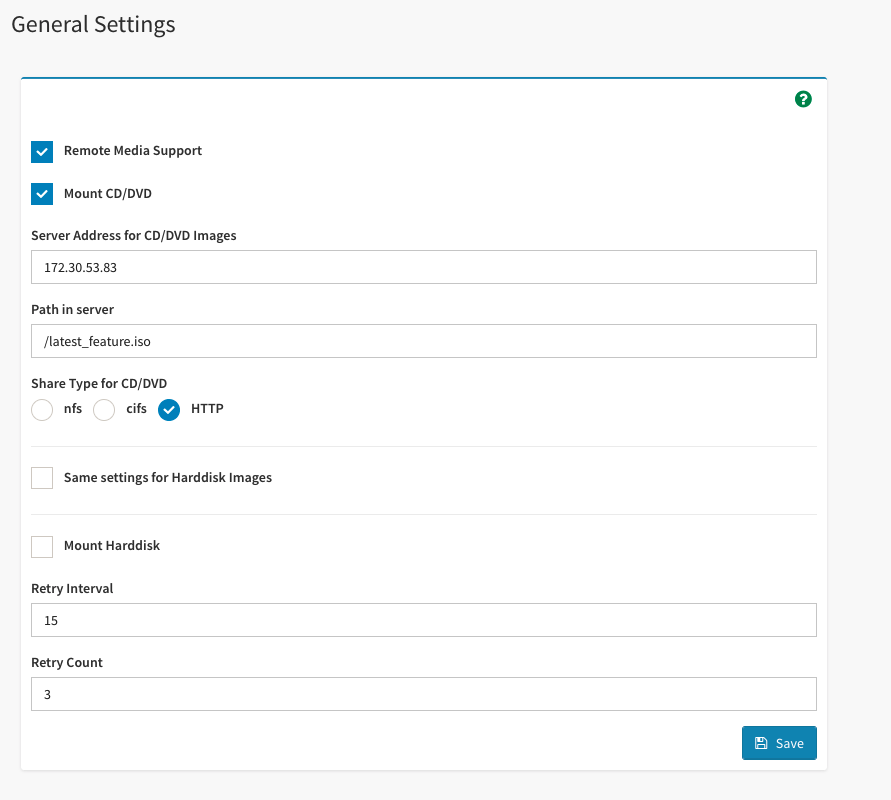Image resolution: width=891 pixels, height=800 pixels.
Task: Select the cifs share type radio button
Action: (104, 410)
